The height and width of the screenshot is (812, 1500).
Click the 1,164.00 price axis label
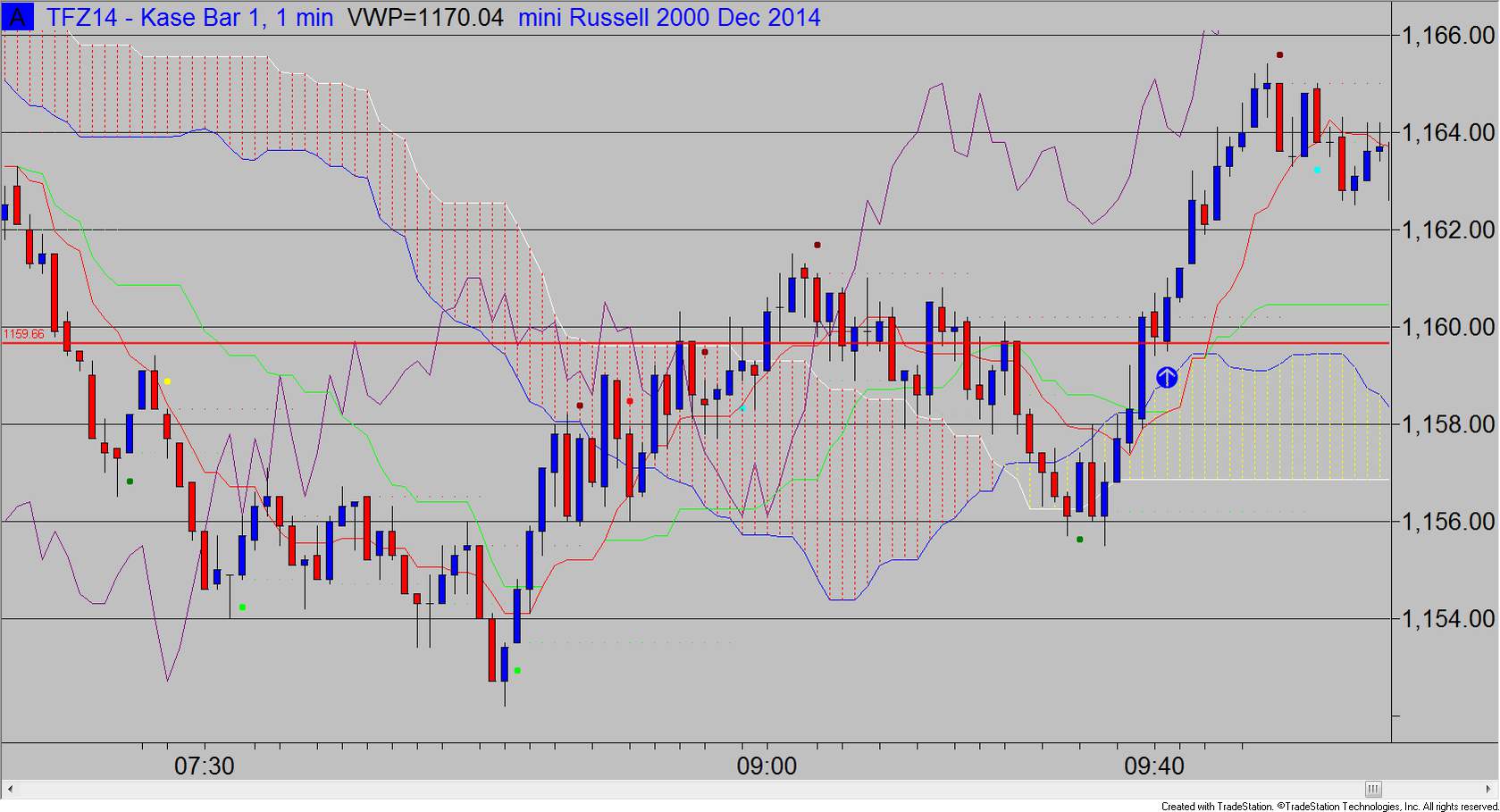tap(1448, 133)
